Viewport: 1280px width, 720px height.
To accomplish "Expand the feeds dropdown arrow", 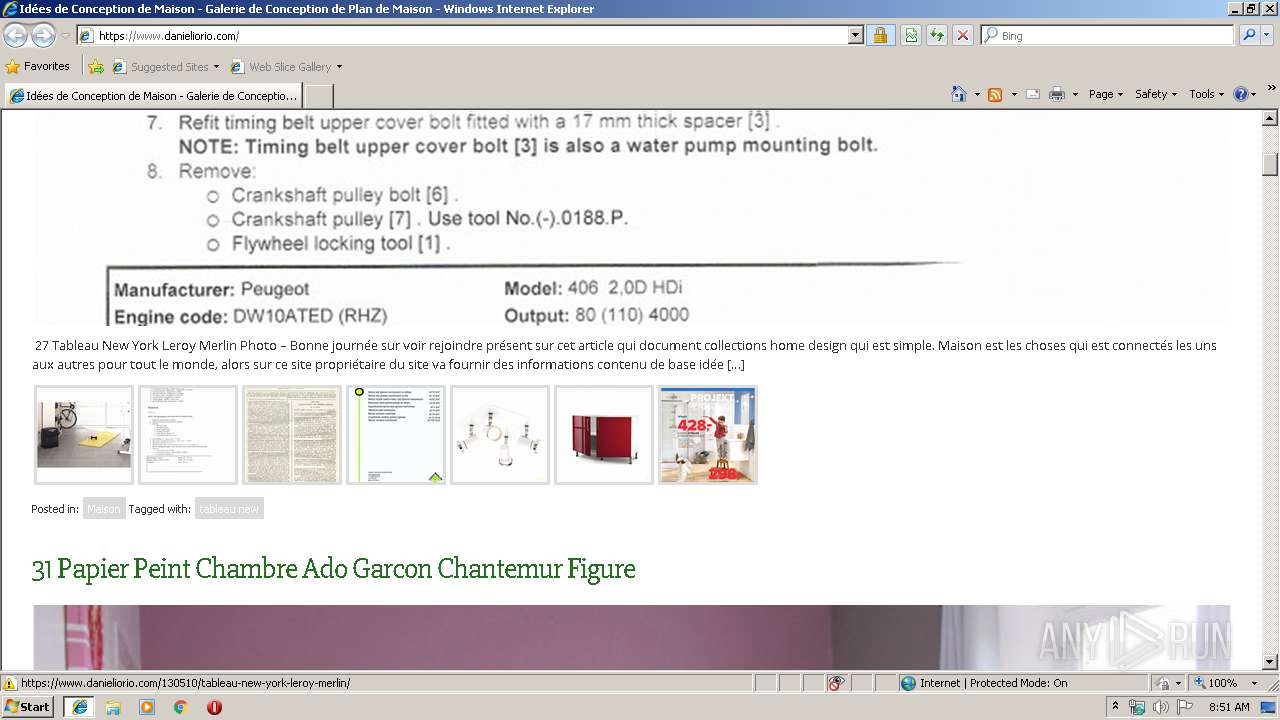I will 1014,94.
